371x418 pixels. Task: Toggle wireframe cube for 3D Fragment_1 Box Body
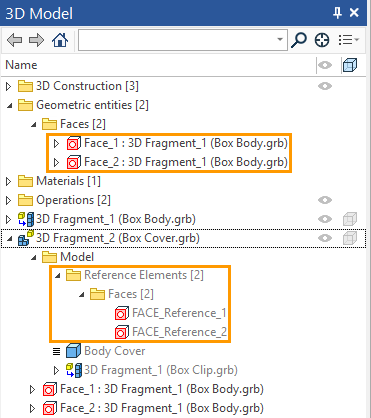click(350, 219)
